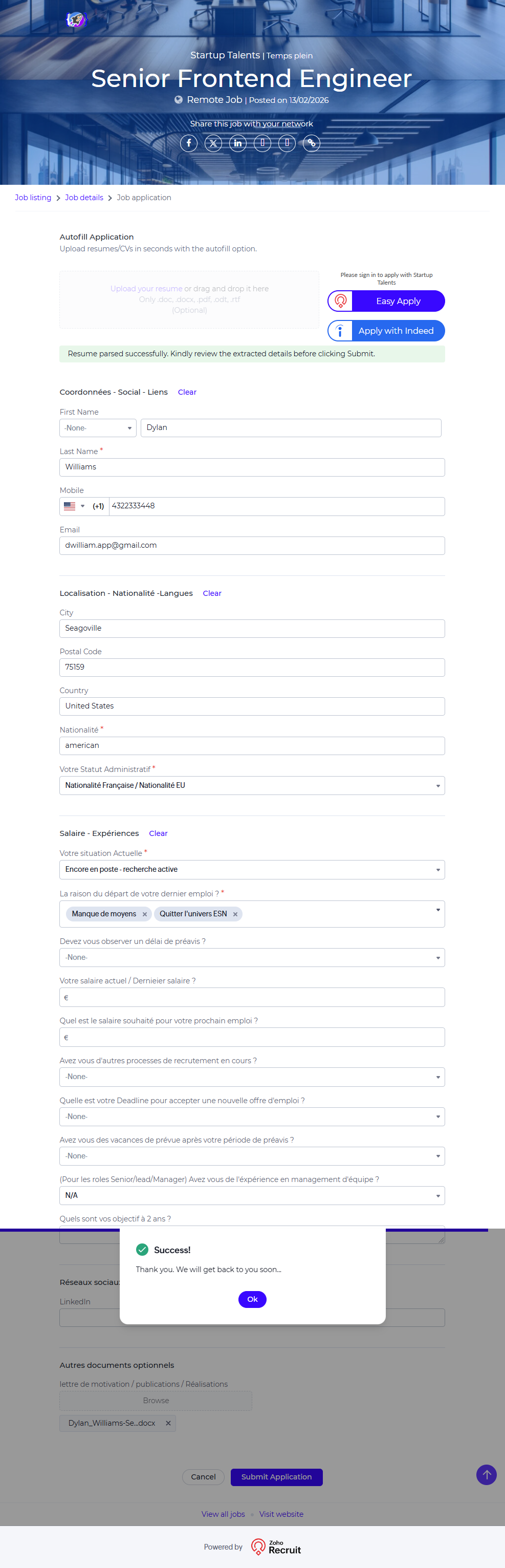The height and width of the screenshot is (1568, 505).
Task: Share job via LinkedIn icon
Action: [x=238, y=143]
